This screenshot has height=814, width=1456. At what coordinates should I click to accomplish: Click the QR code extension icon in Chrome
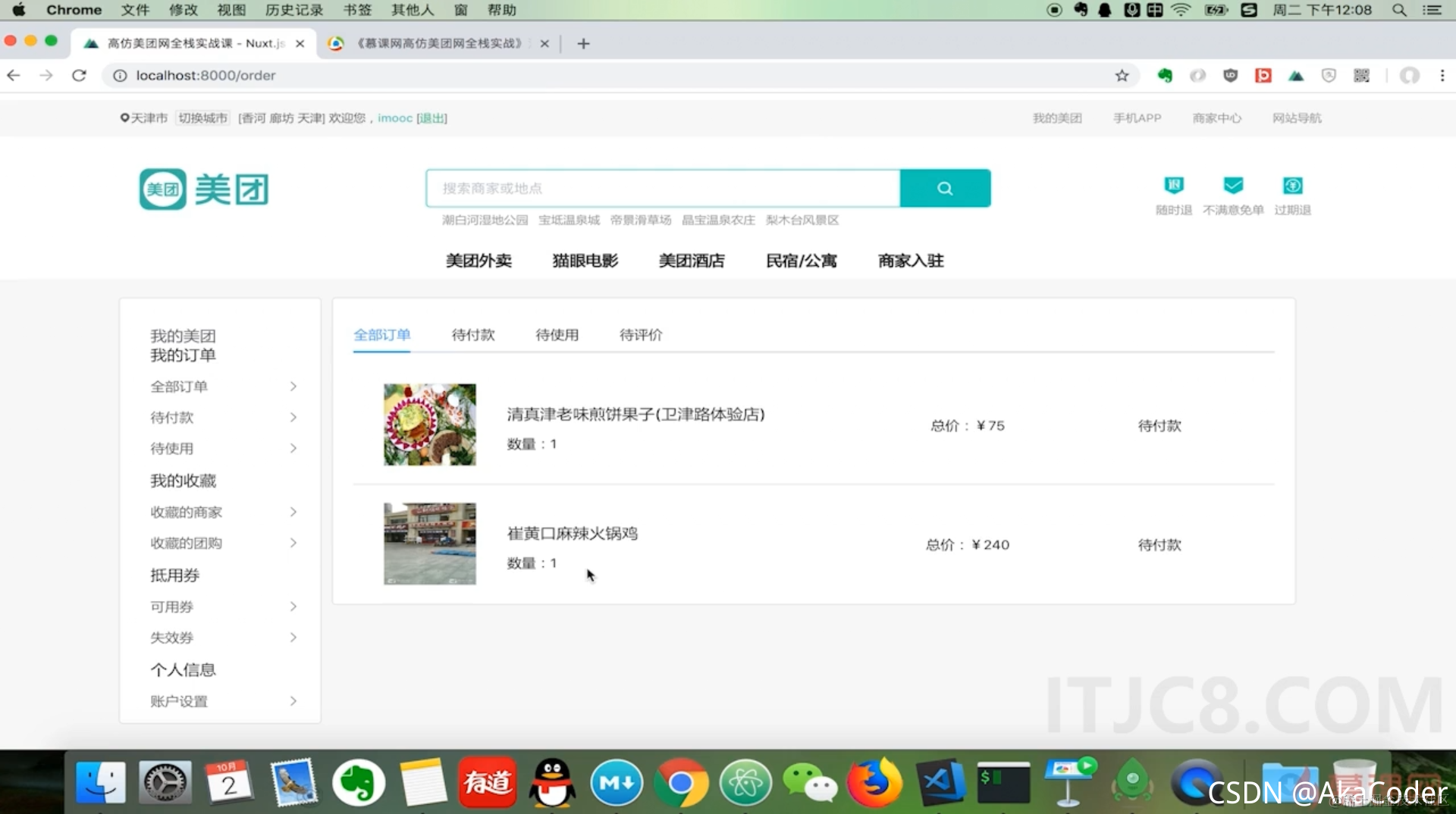1361,76
